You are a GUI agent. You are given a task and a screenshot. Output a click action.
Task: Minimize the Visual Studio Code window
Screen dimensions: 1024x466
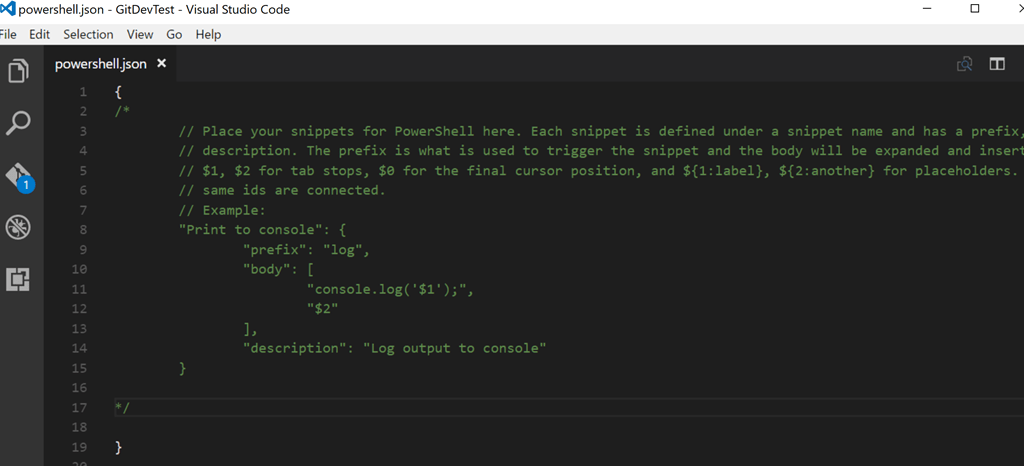pyautogui.click(x=927, y=8)
